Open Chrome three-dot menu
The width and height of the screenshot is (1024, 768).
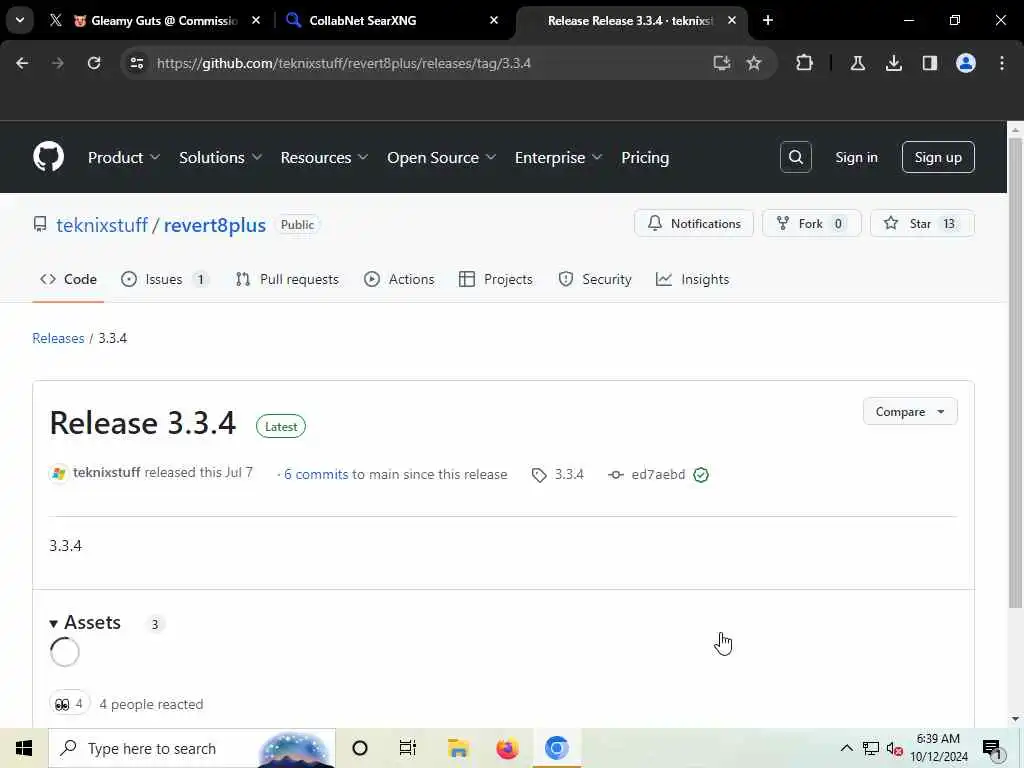1002,63
